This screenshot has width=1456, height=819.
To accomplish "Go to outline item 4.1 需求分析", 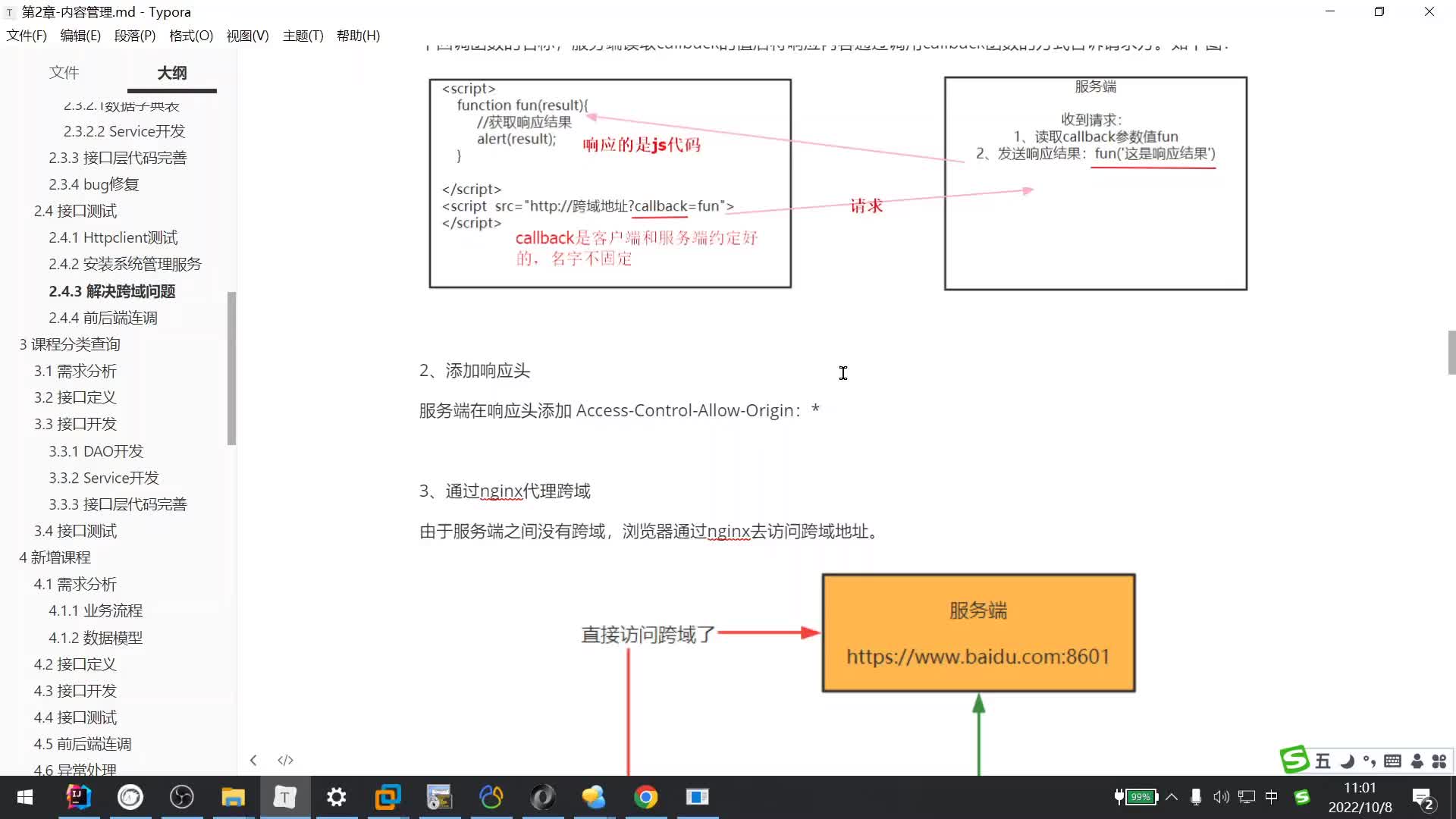I will tap(75, 584).
